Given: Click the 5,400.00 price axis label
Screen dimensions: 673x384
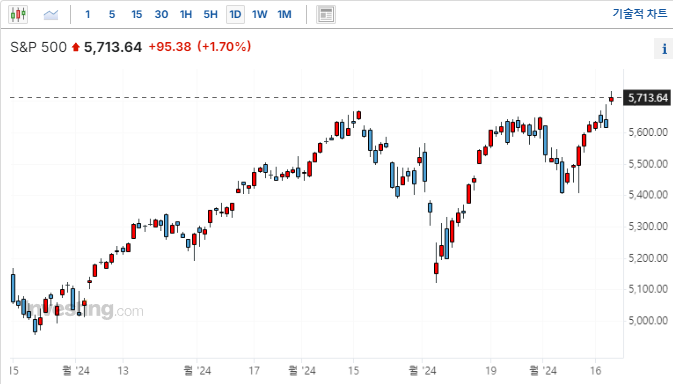Looking at the screenshot, I should point(648,195).
